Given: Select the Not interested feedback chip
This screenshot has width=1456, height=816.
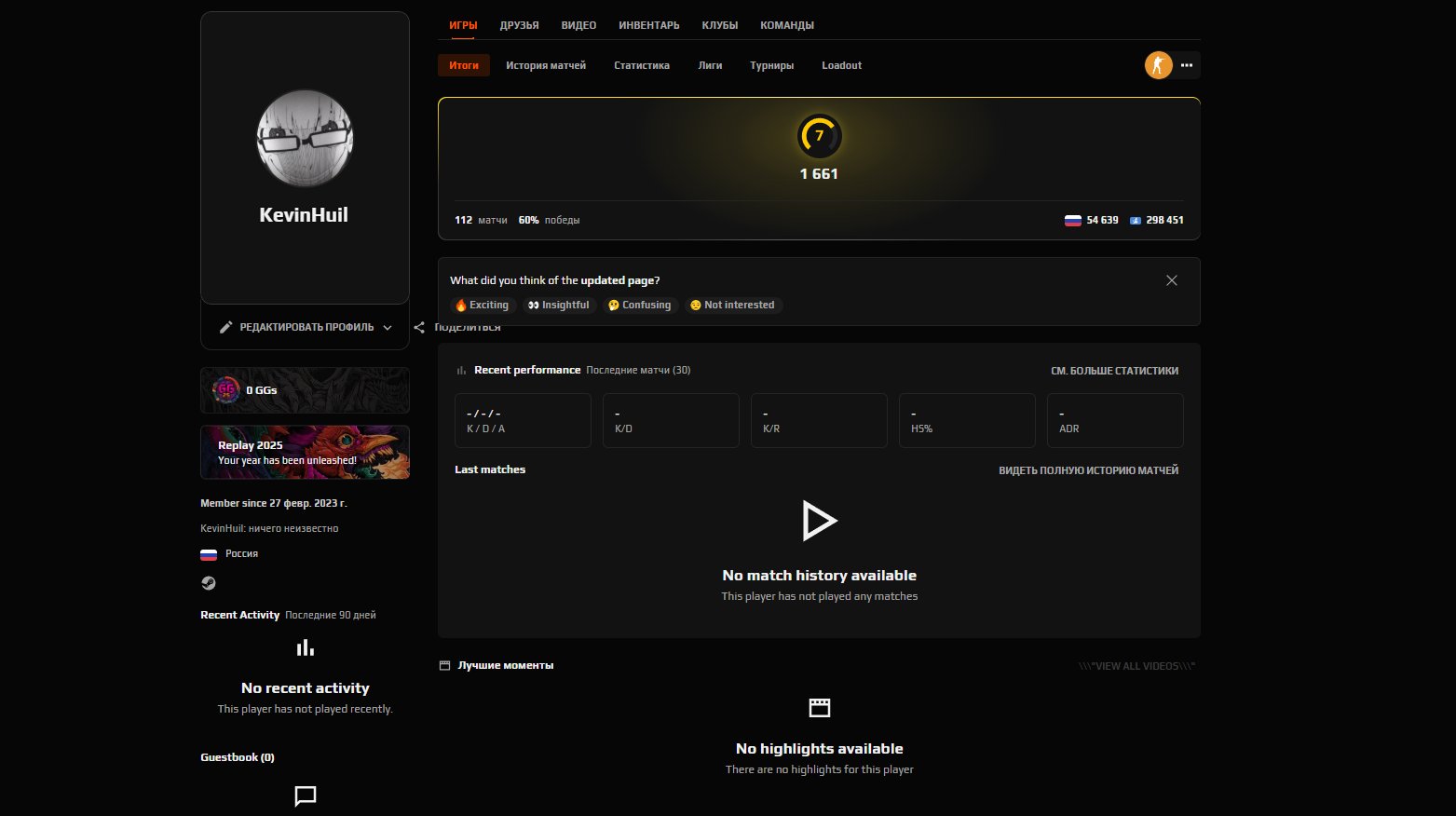Looking at the screenshot, I should 733,305.
